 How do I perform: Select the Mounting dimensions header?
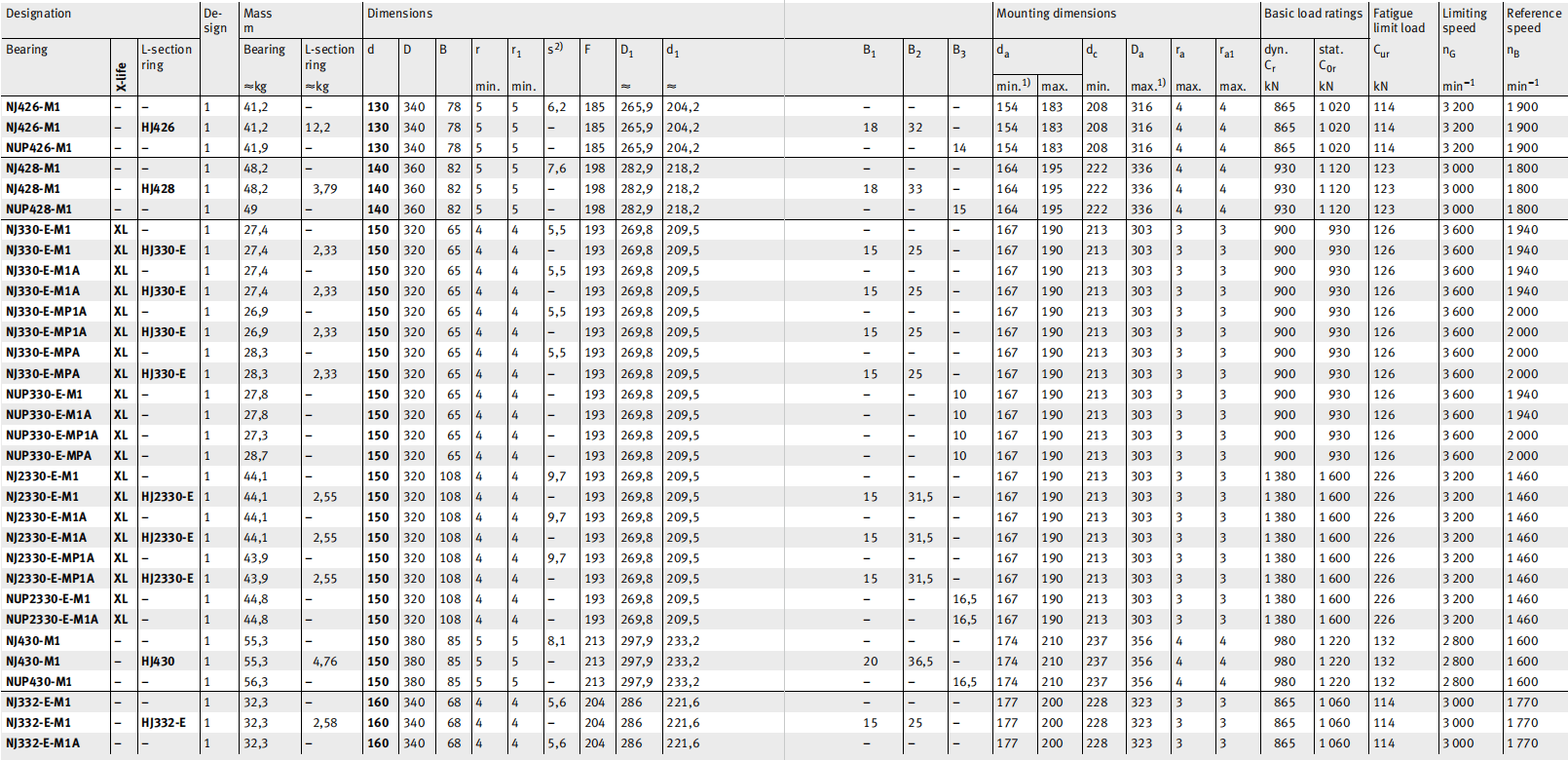(1056, 14)
